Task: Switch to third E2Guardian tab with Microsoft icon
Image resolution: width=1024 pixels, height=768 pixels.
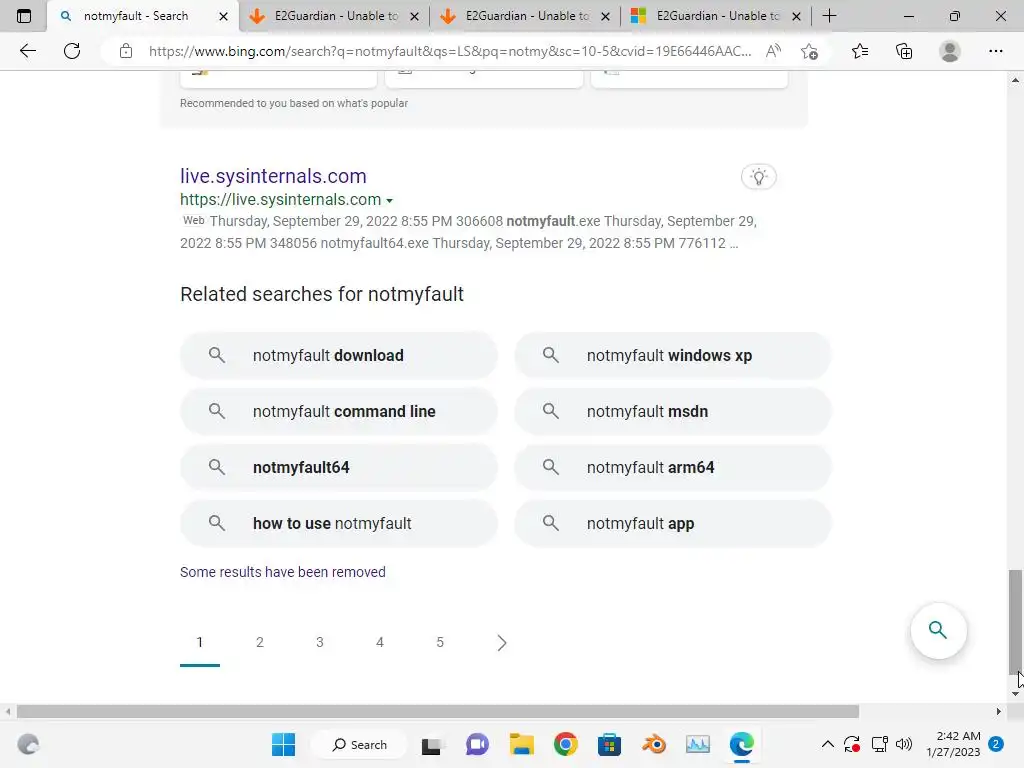Action: [717, 16]
